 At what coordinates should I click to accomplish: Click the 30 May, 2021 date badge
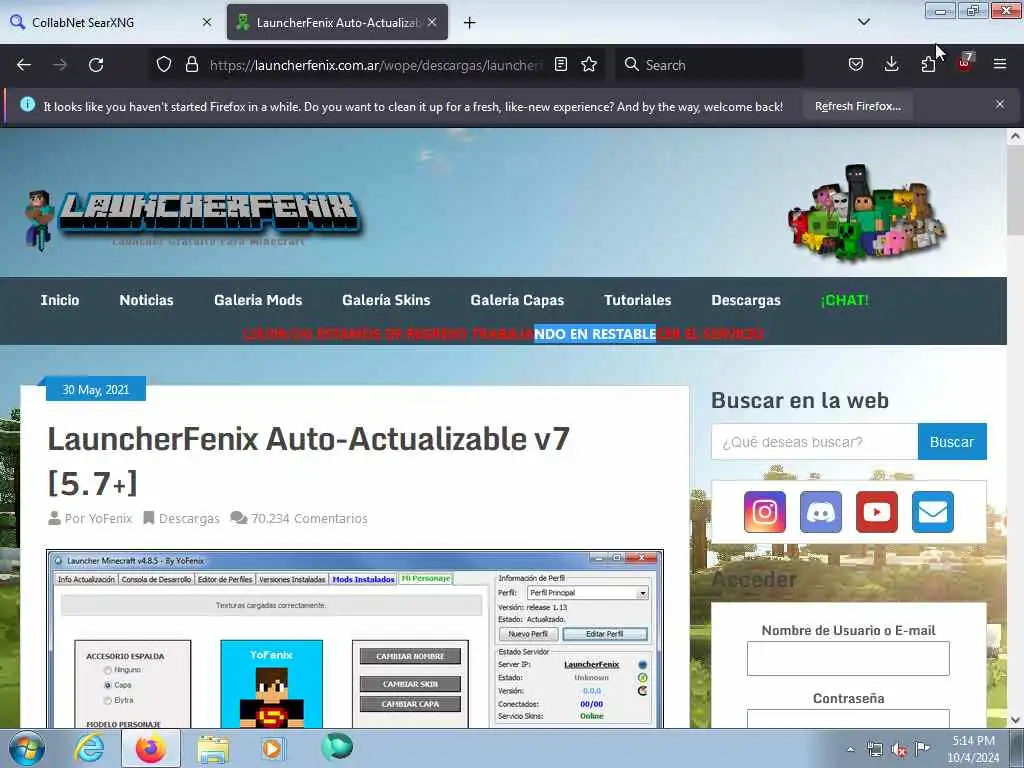click(x=96, y=390)
